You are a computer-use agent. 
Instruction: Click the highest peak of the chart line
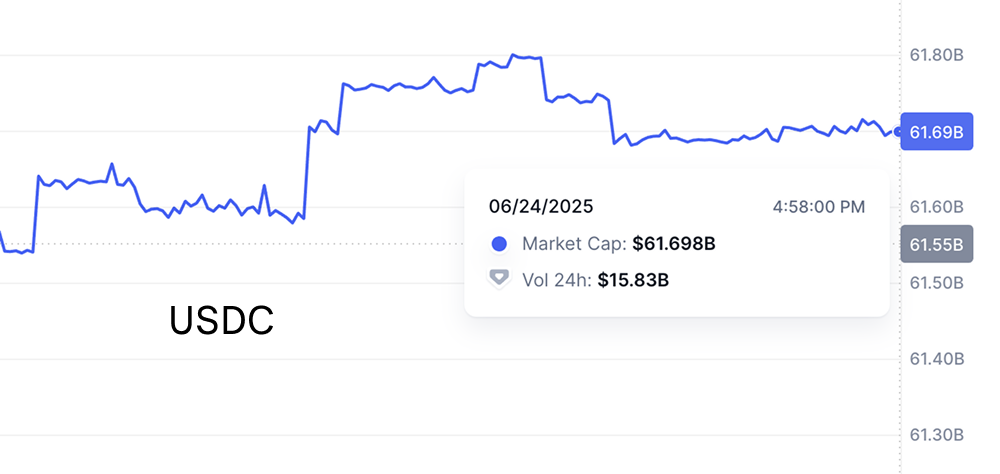click(x=513, y=55)
